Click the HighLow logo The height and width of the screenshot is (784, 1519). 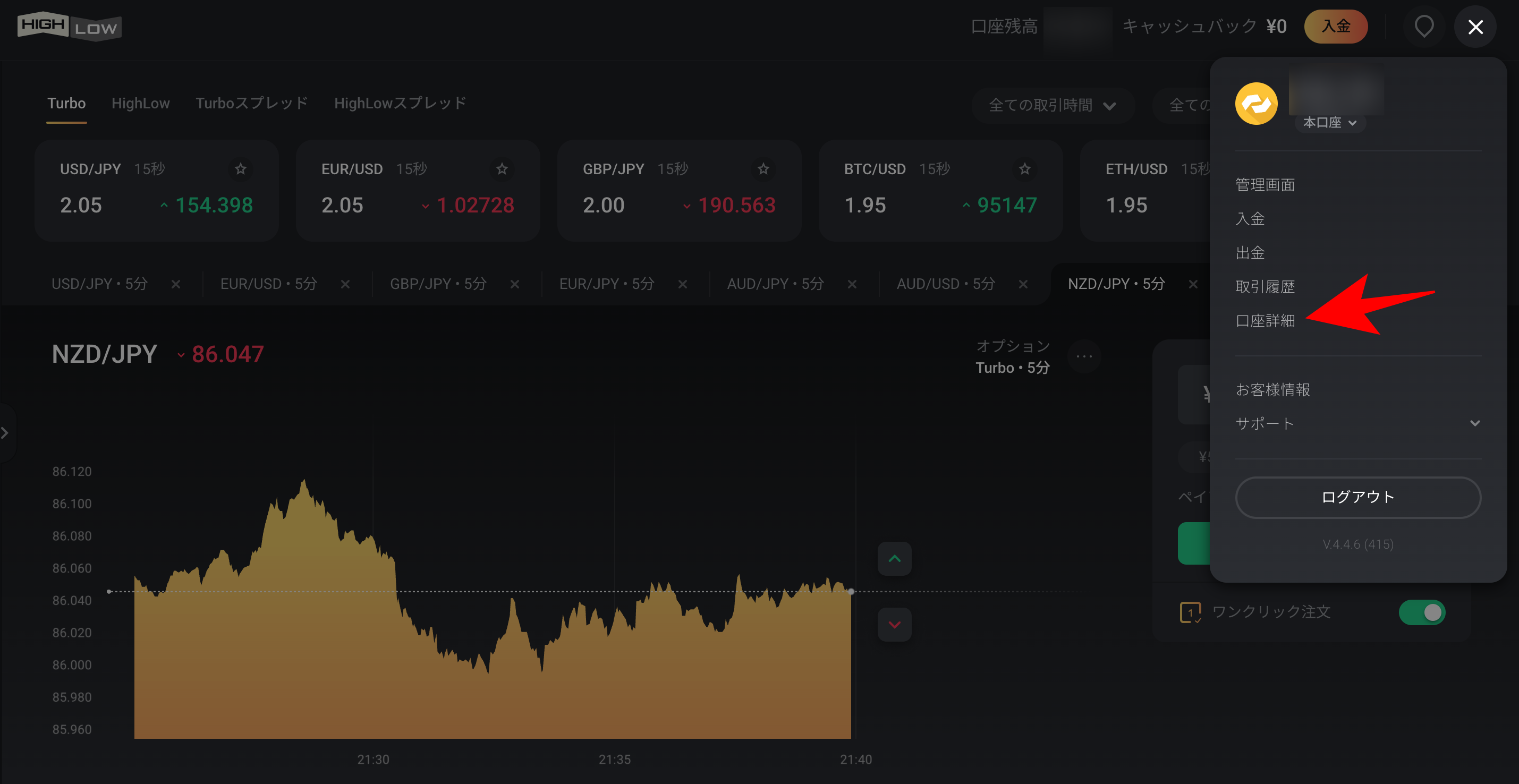70,27
